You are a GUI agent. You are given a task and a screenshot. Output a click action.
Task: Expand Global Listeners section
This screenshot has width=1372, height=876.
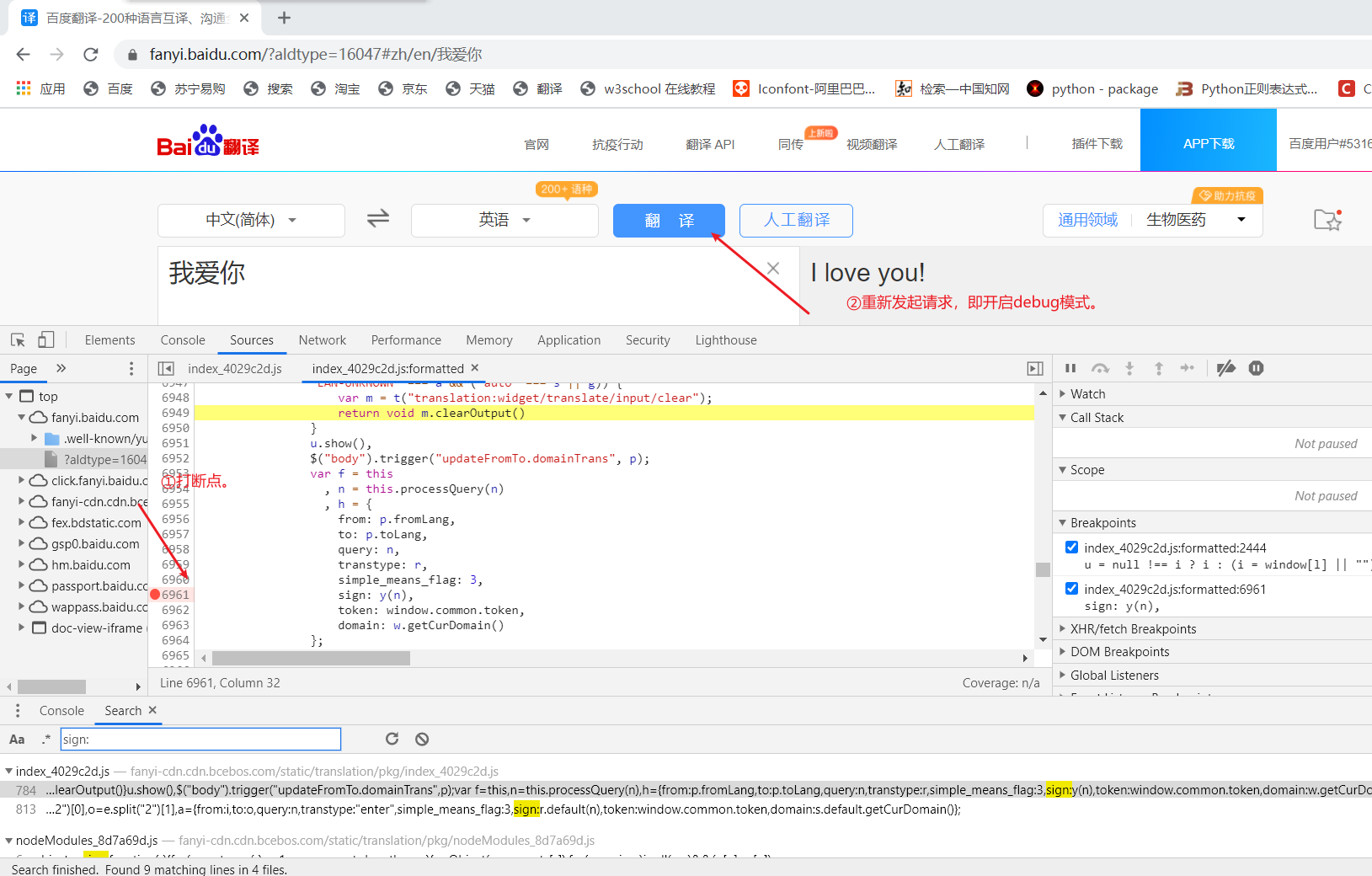point(1063,676)
